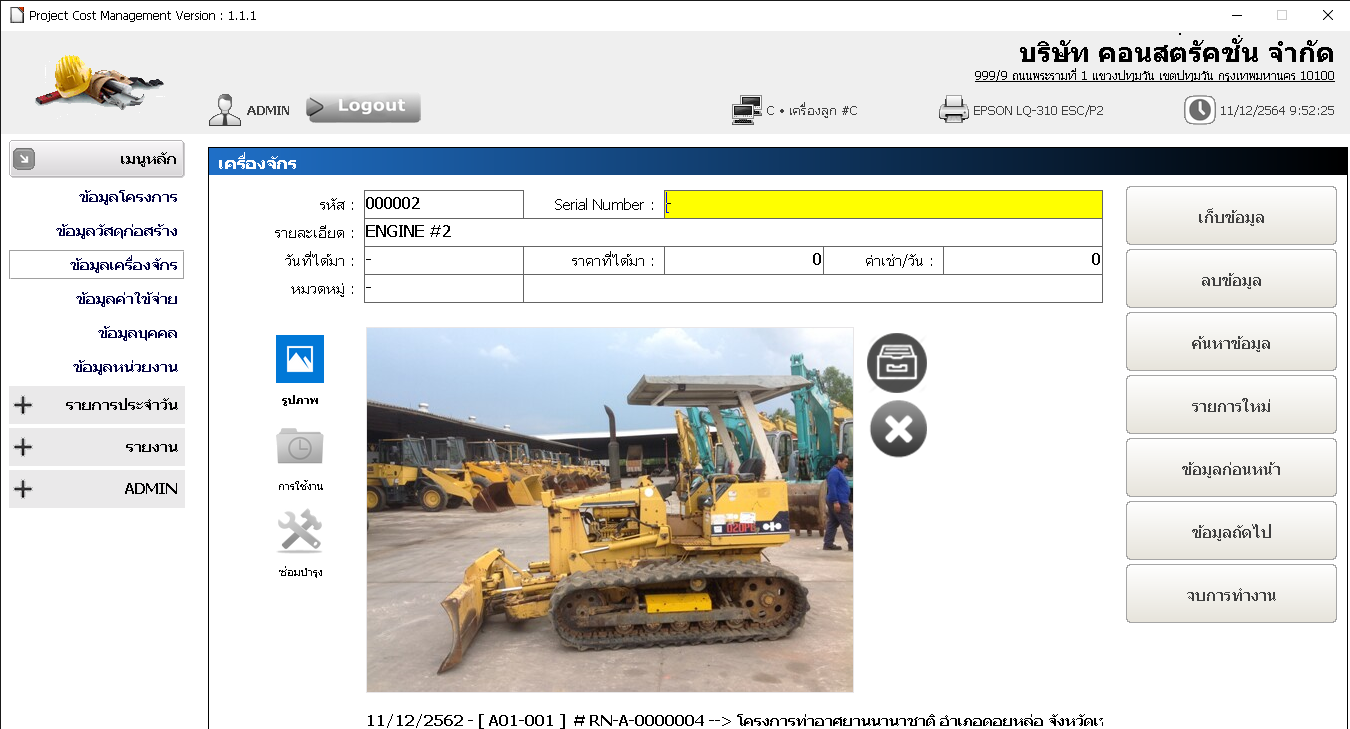Click the เก็บข้อมูล save button
1350x729 pixels.
1230,216
